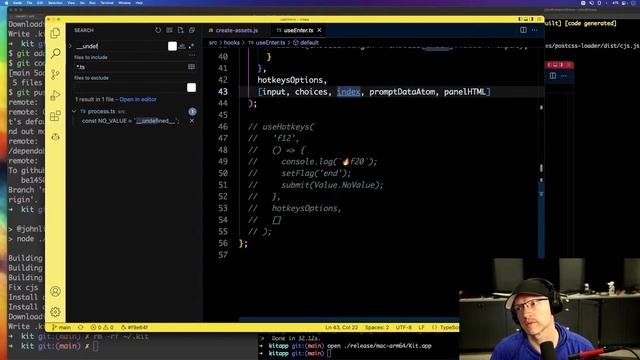
Task: Toggle Use Regular Expression in search
Action: tap(191, 46)
